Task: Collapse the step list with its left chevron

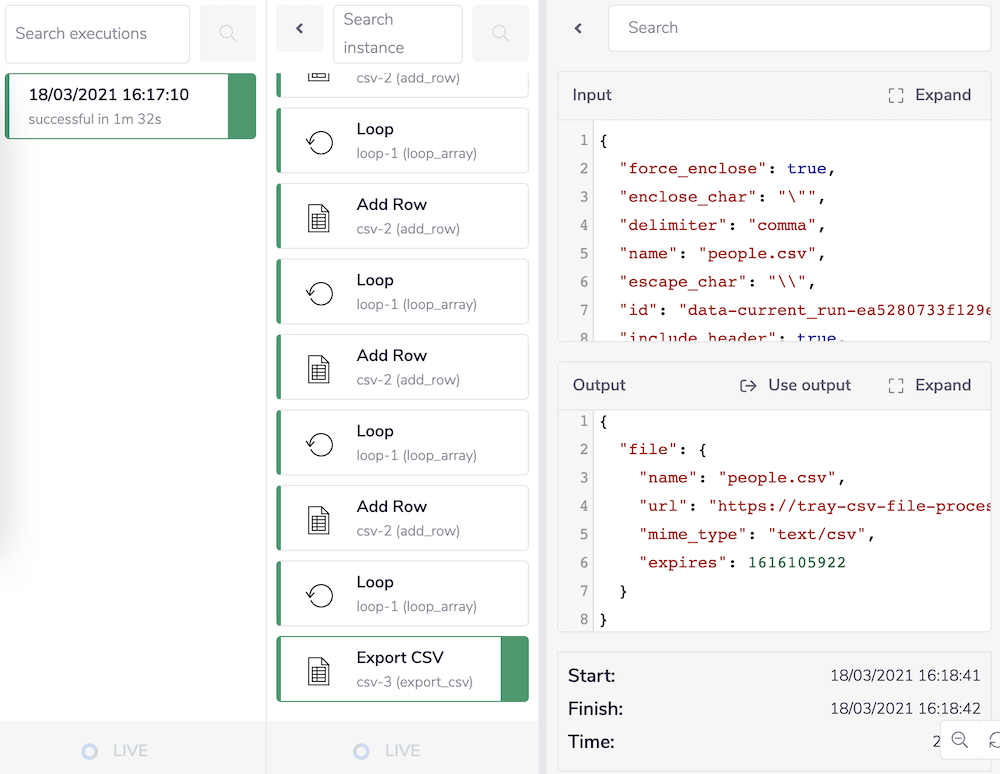Action: point(299,28)
